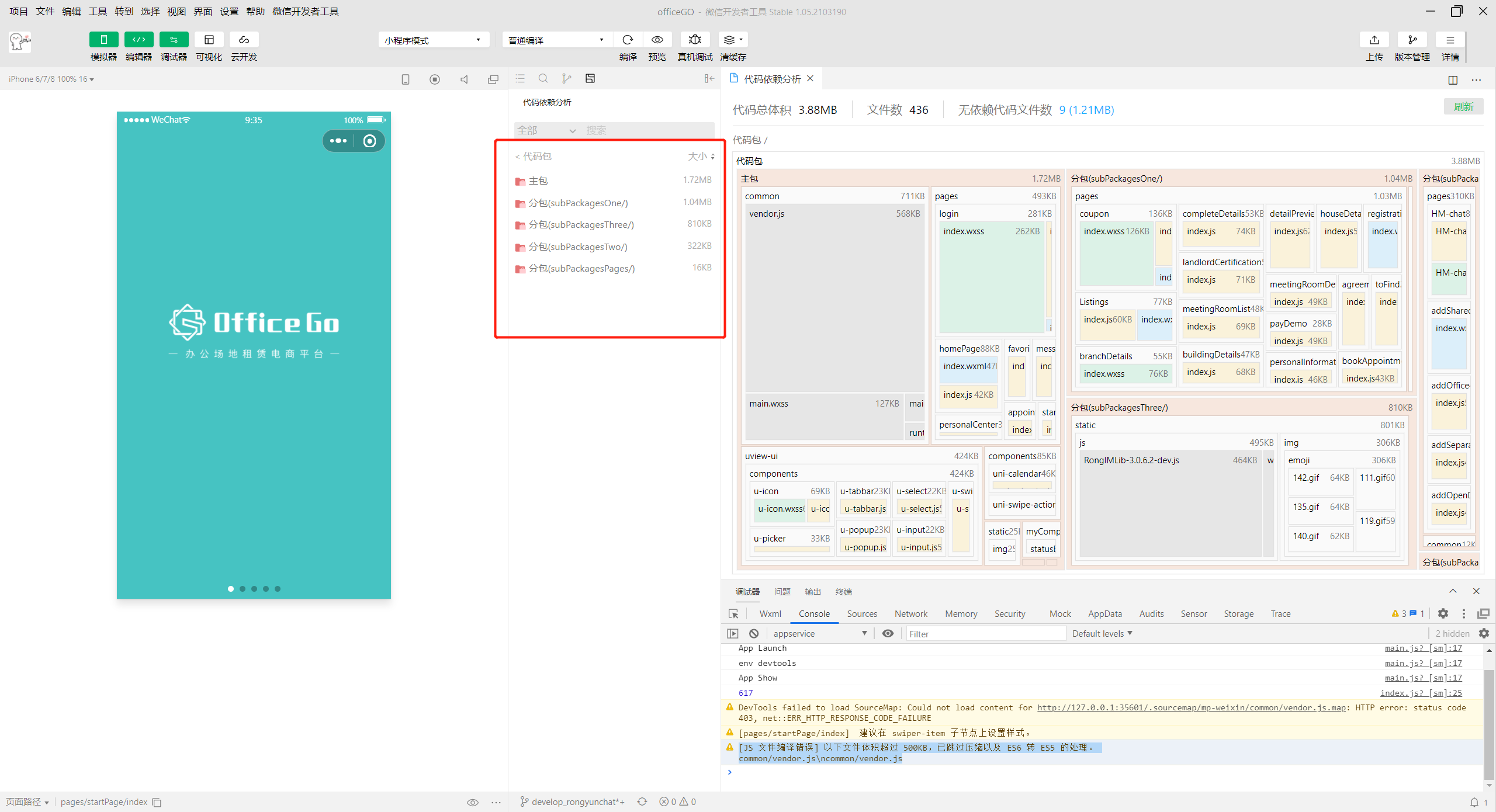This screenshot has height=812, width=1496.
Task: Select the 主包 folder in package list
Action: [x=538, y=181]
